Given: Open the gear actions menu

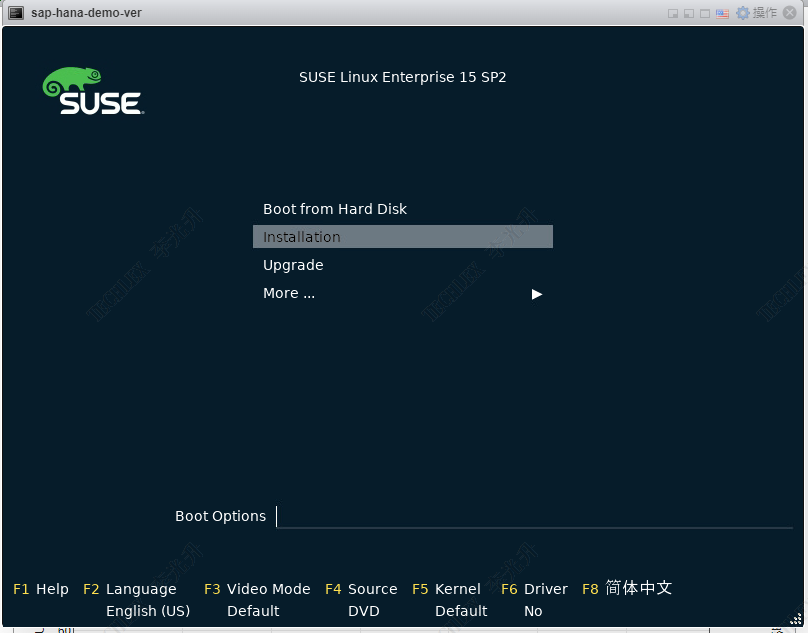Looking at the screenshot, I should coord(743,13).
